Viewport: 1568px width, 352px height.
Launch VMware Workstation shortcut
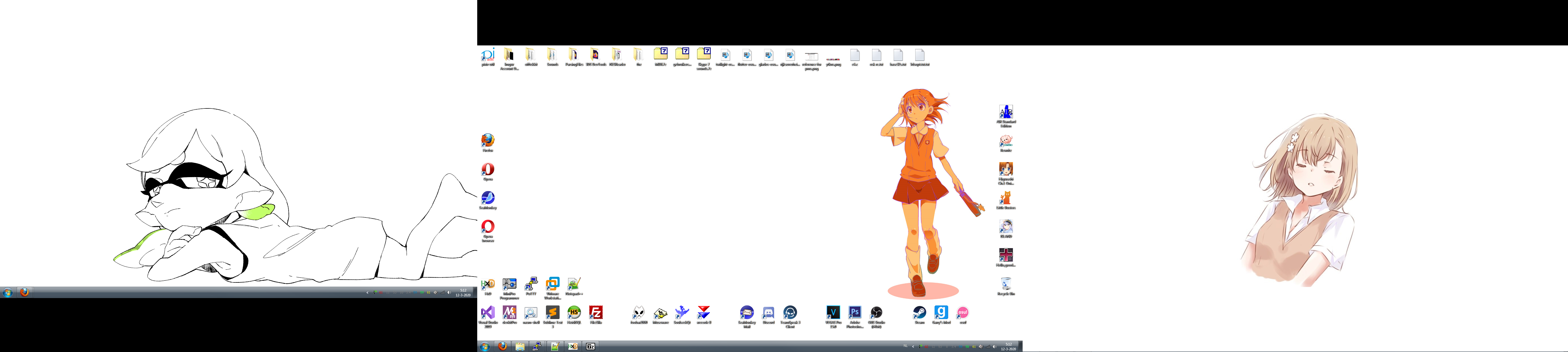(x=552, y=288)
